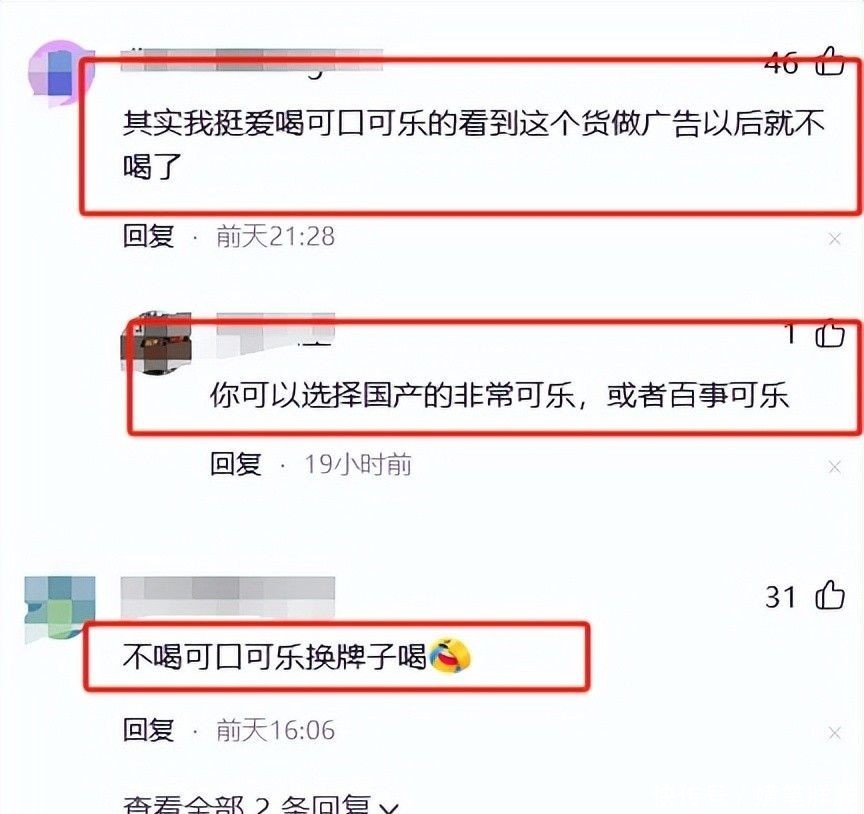Viewport: 864px width, 814px height.
Task: Open the green-blue avatar of third commenter
Action: pos(60,610)
